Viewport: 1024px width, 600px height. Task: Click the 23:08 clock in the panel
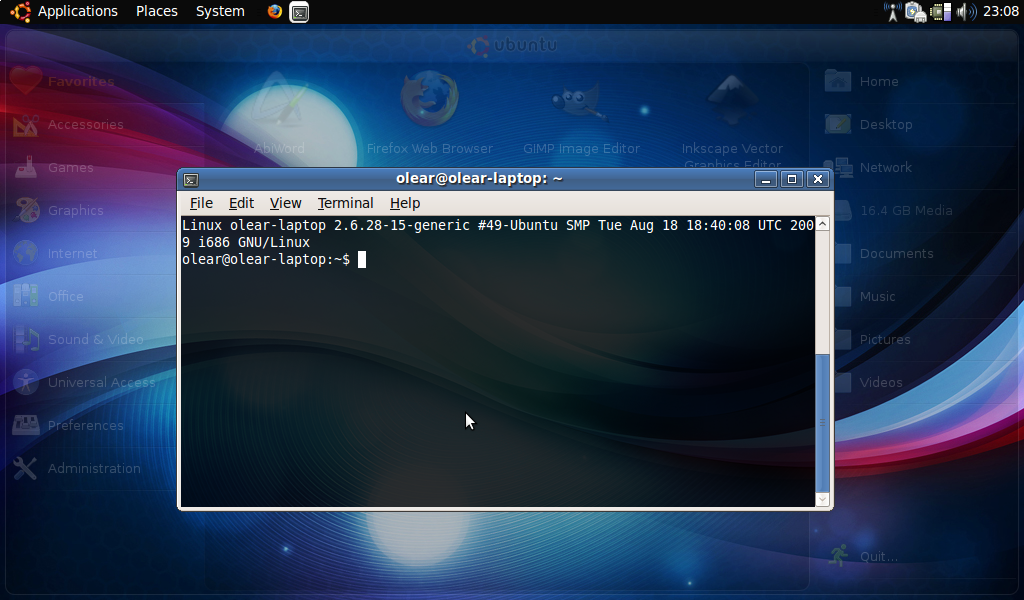(x=1000, y=12)
